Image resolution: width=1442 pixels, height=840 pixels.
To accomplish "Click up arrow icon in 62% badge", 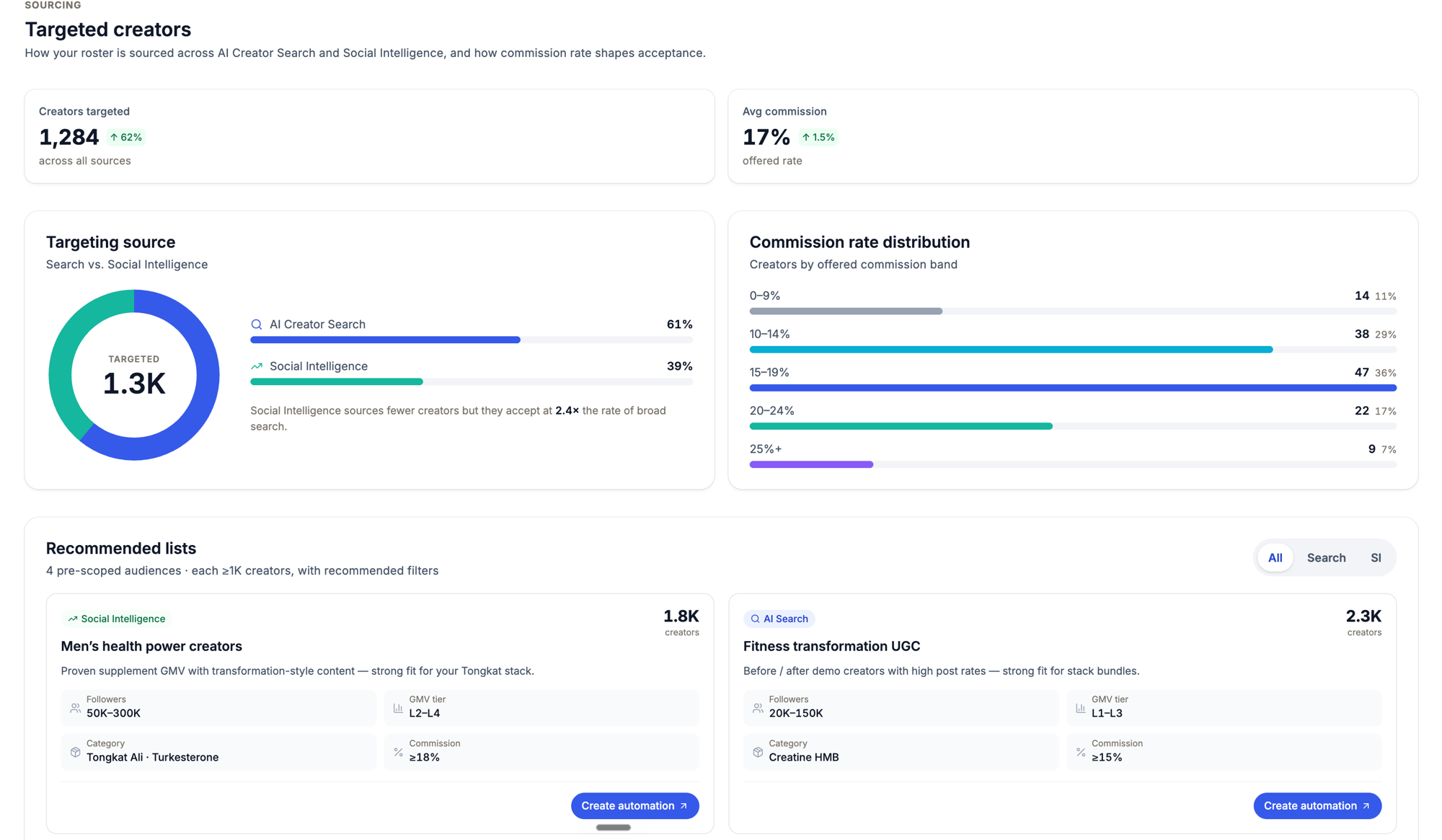I will click(x=114, y=137).
